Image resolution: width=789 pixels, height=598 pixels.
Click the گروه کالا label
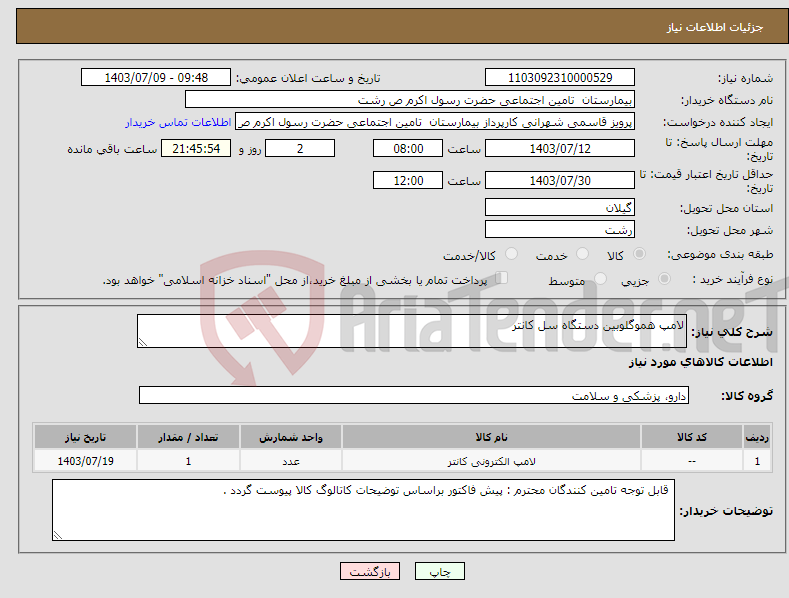point(747,396)
